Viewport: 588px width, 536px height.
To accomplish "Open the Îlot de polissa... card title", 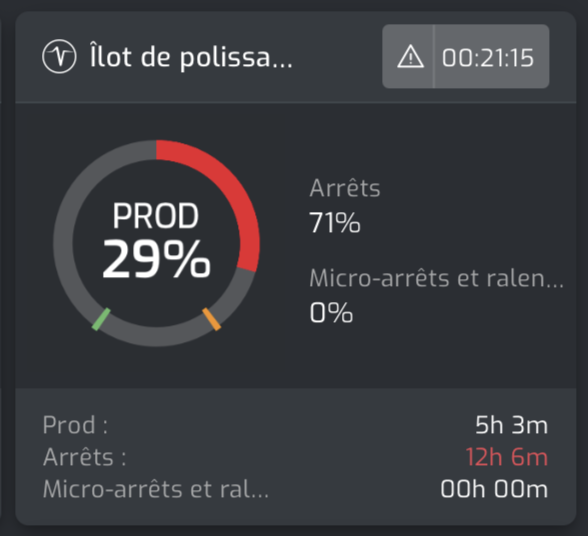I will pos(191,57).
